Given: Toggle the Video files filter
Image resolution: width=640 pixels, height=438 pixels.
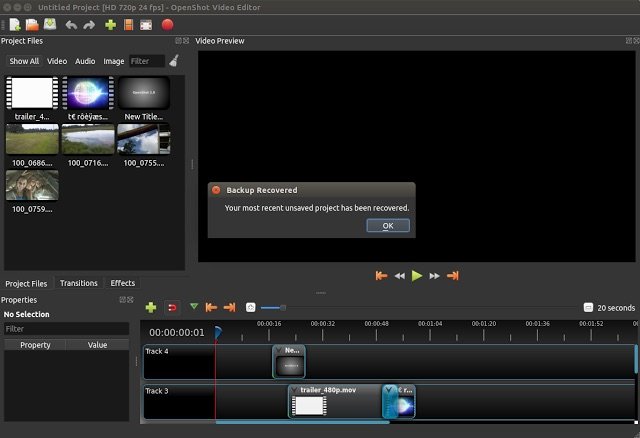Looking at the screenshot, I should point(57,61).
